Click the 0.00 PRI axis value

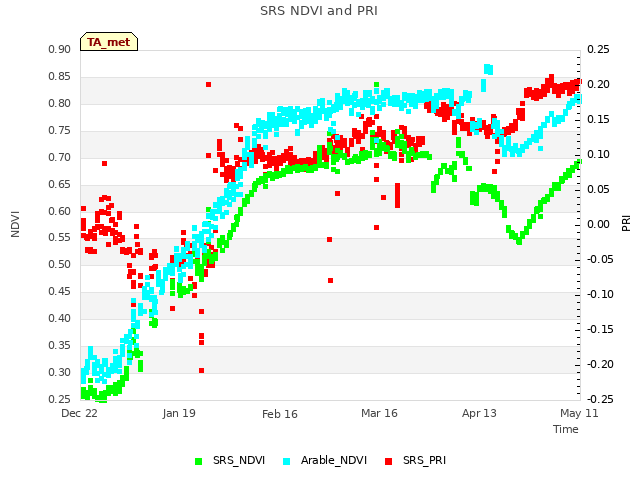pyautogui.click(x=598, y=224)
